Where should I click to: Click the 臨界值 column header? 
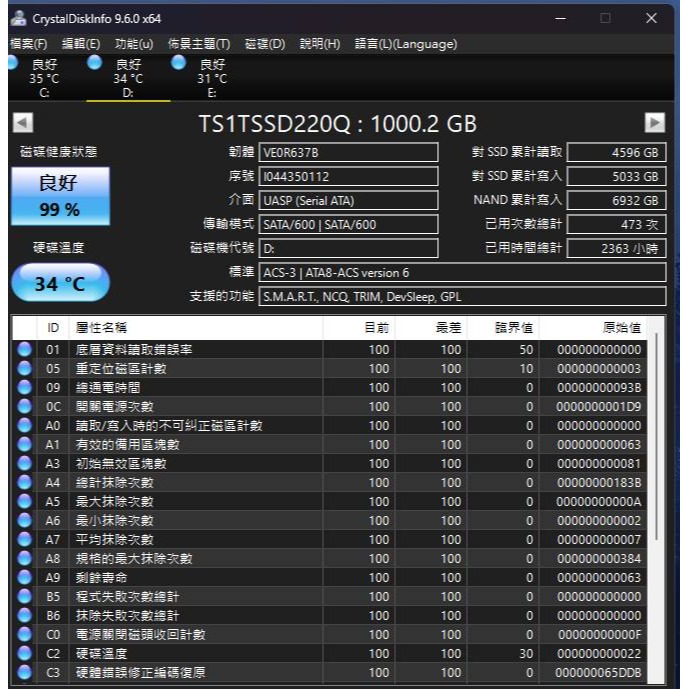tap(503, 327)
